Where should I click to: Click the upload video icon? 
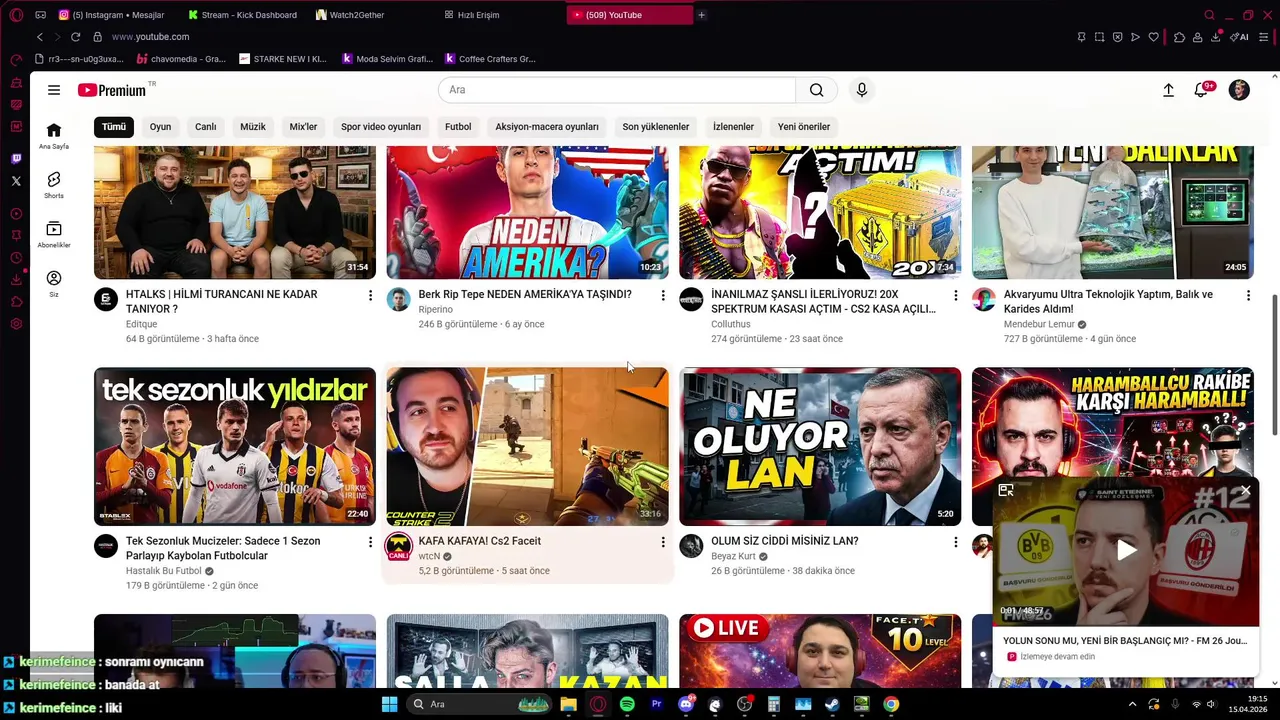pyautogui.click(x=1168, y=90)
